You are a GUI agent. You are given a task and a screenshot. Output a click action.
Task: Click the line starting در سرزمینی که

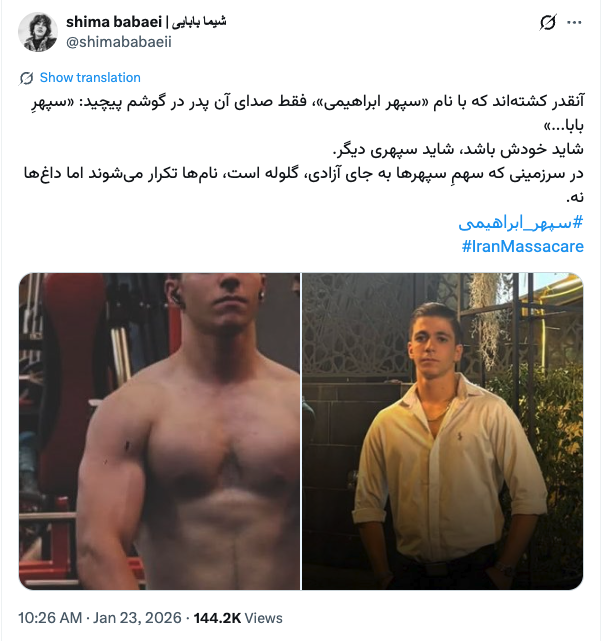304,173
